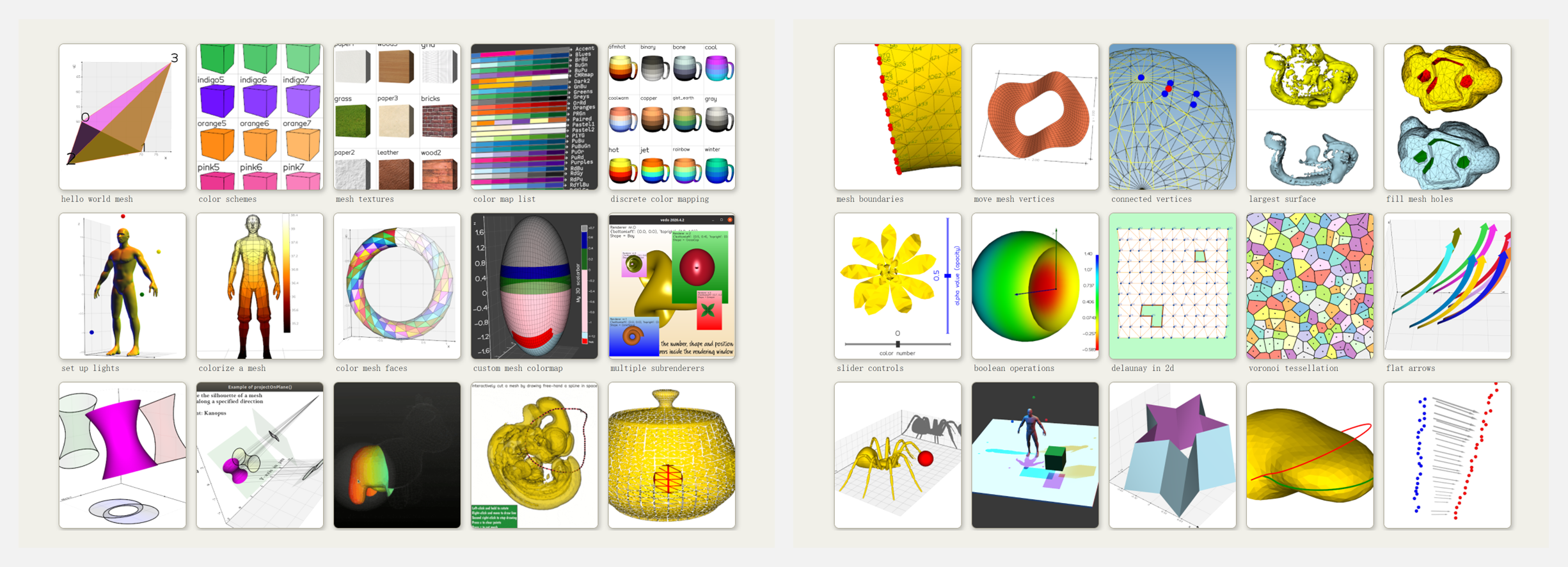Click the "color mesh faces" caption
This screenshot has width=1568, height=567.
[372, 368]
